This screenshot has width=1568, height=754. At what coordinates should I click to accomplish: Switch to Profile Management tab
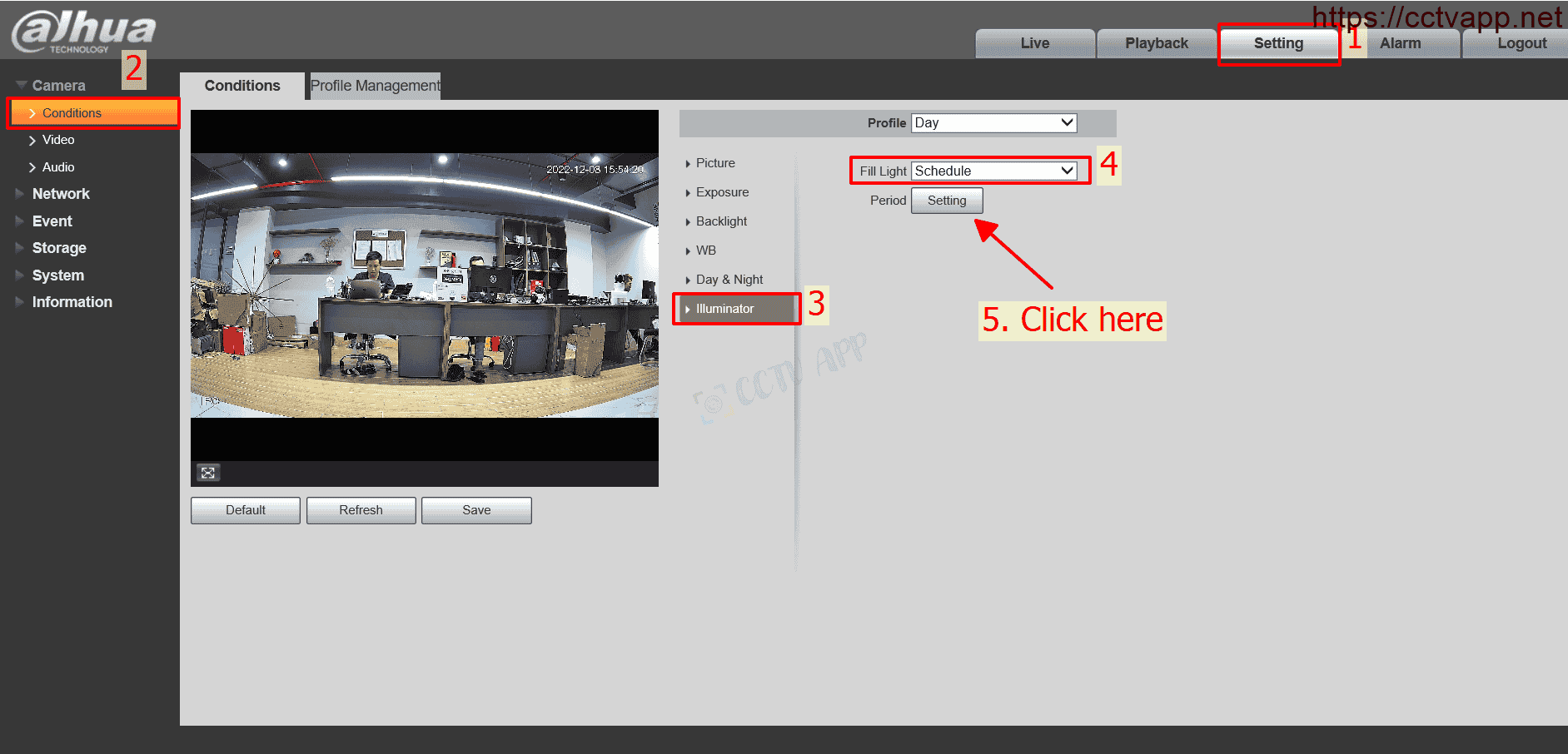pos(375,86)
